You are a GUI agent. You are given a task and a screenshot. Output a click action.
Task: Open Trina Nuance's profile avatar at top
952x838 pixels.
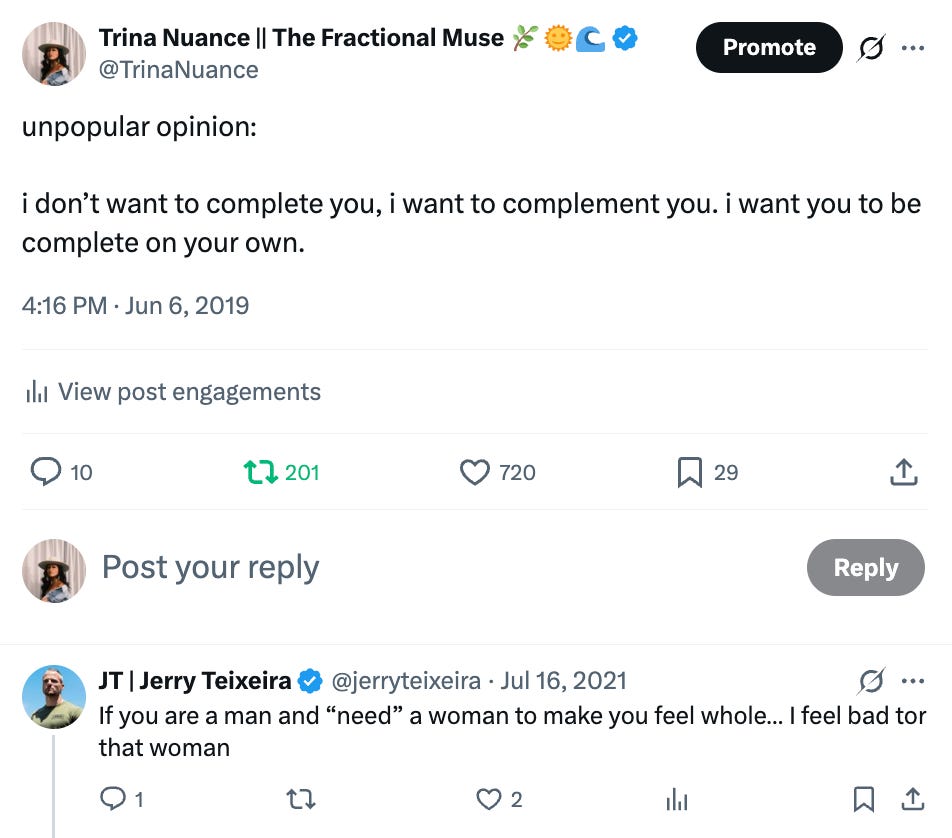pos(54,54)
